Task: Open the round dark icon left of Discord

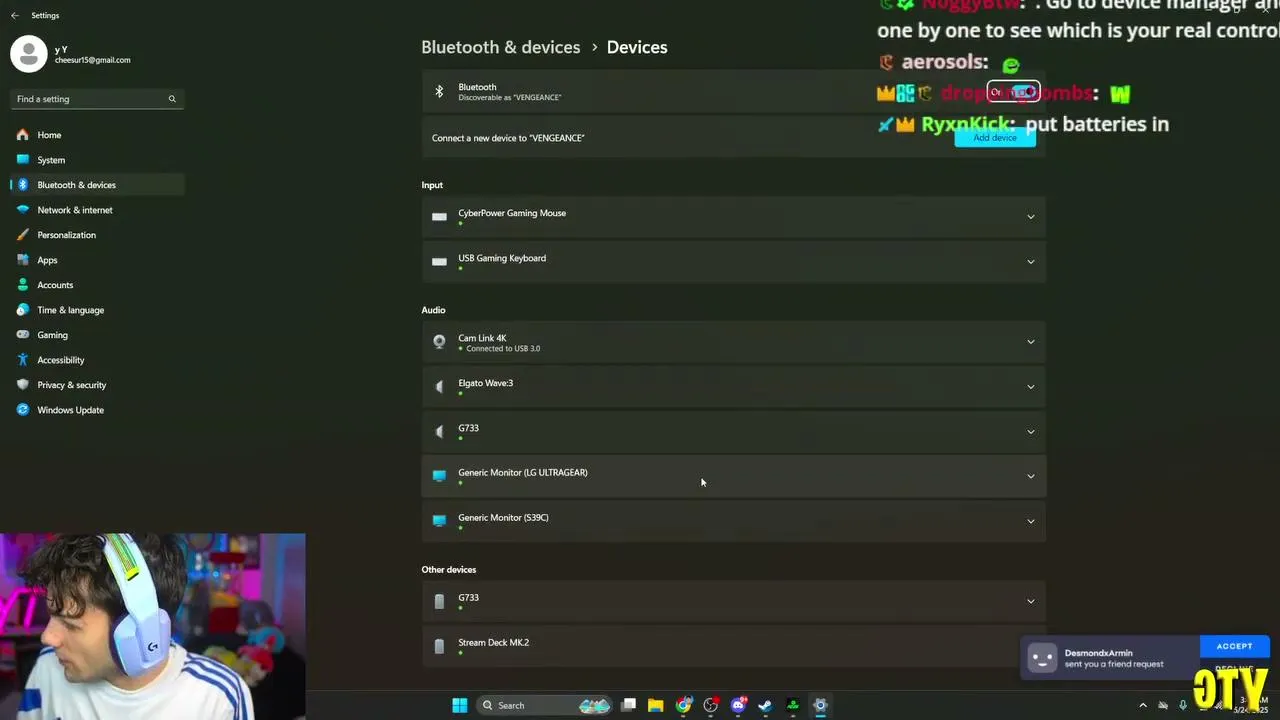Action: click(x=711, y=705)
